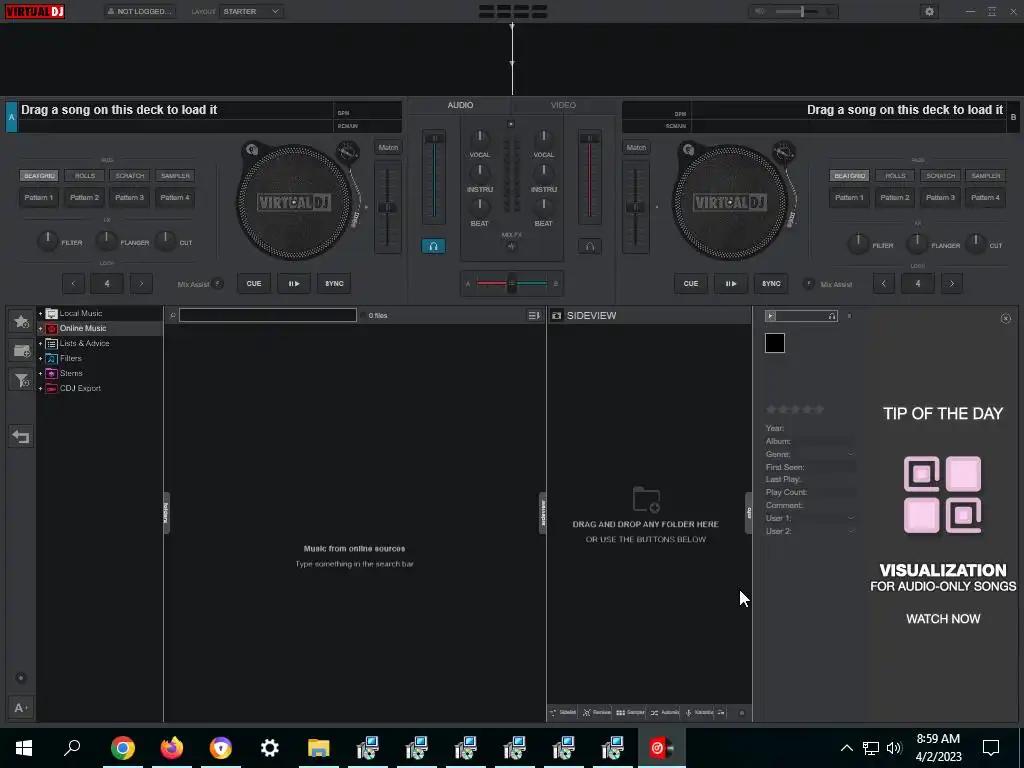The height and width of the screenshot is (768, 1024).
Task: Click black cover art square in info panel
Action: click(x=775, y=343)
